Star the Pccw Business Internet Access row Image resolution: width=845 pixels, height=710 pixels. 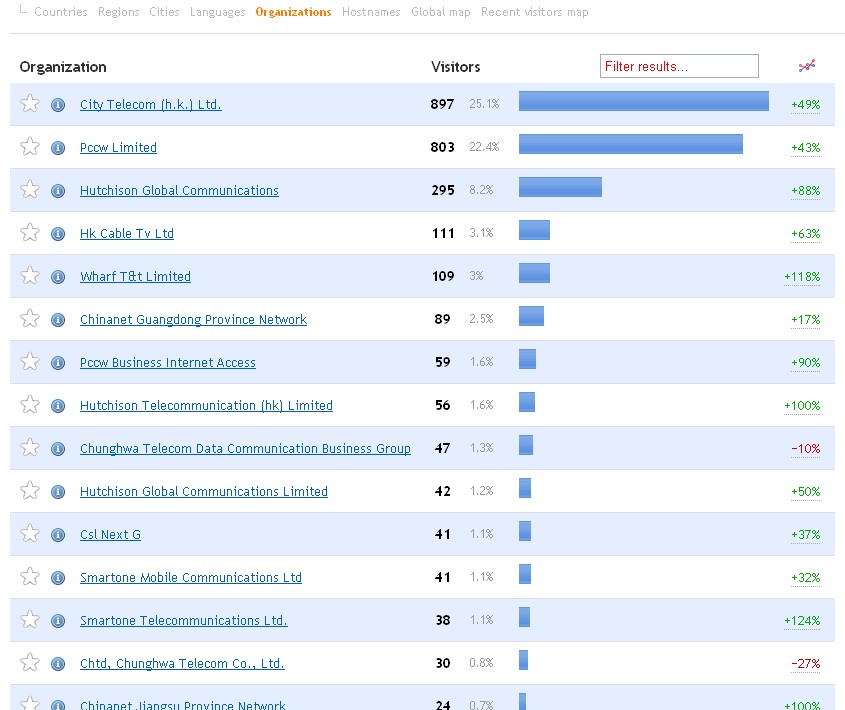tap(30, 362)
